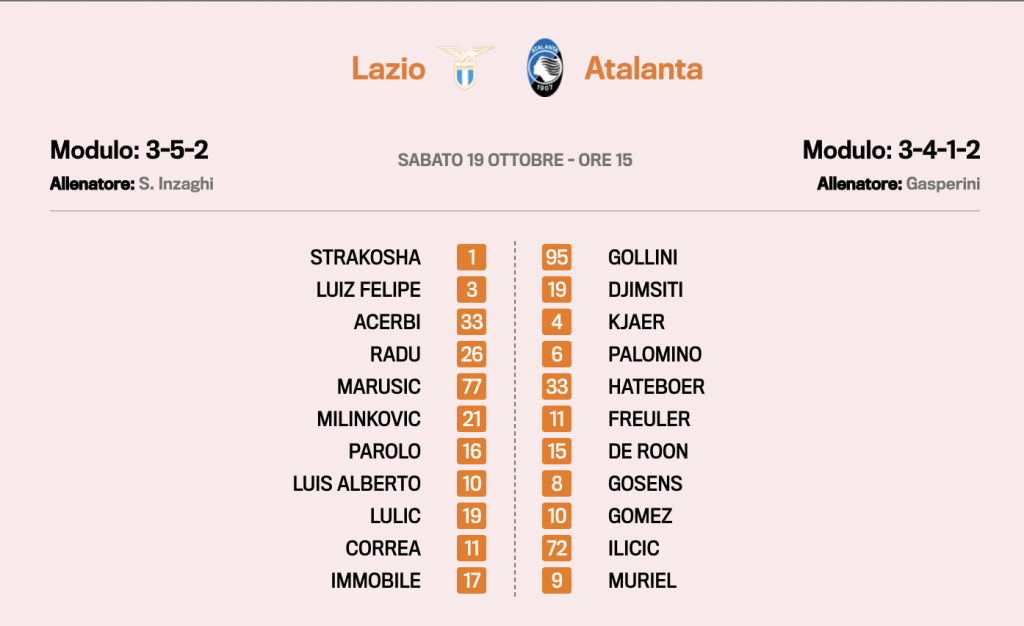
Task: Click coach name Gasperini
Action: coord(943,184)
